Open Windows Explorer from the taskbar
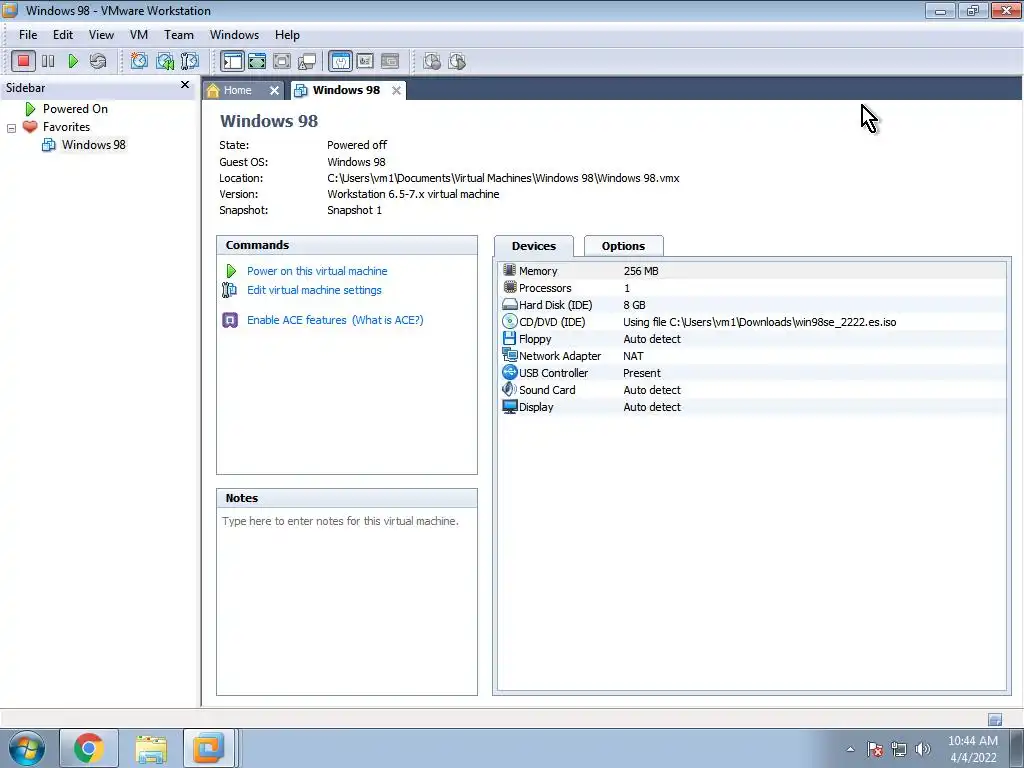Image resolution: width=1024 pixels, height=768 pixels. [151, 748]
